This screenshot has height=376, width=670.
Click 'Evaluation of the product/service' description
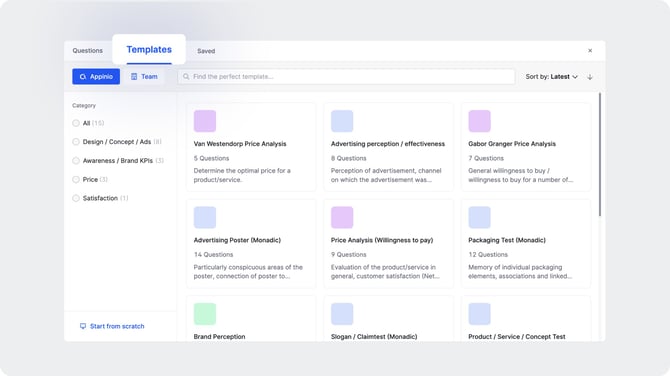click(x=385, y=272)
